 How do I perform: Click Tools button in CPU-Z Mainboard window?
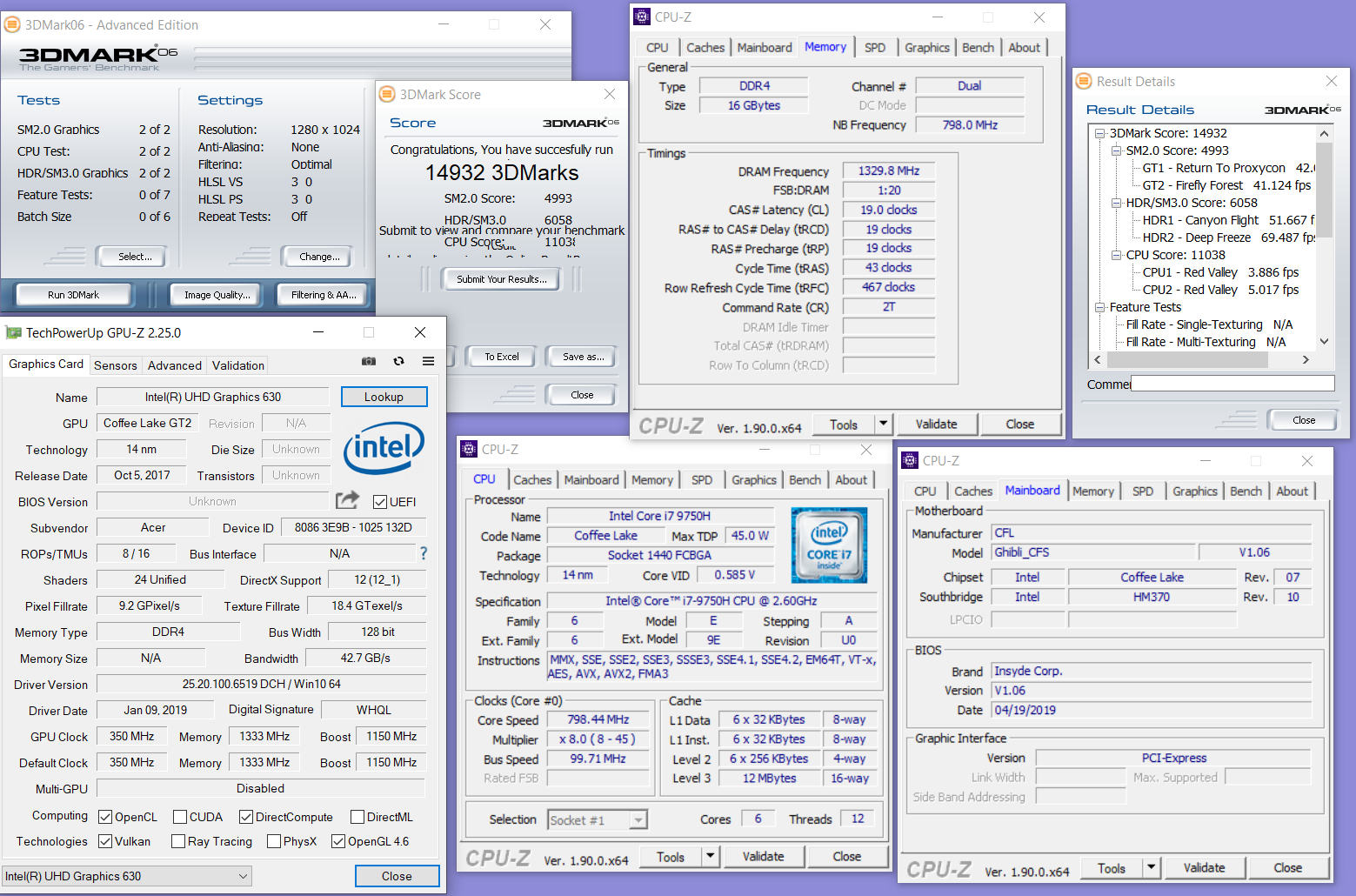[1112, 867]
